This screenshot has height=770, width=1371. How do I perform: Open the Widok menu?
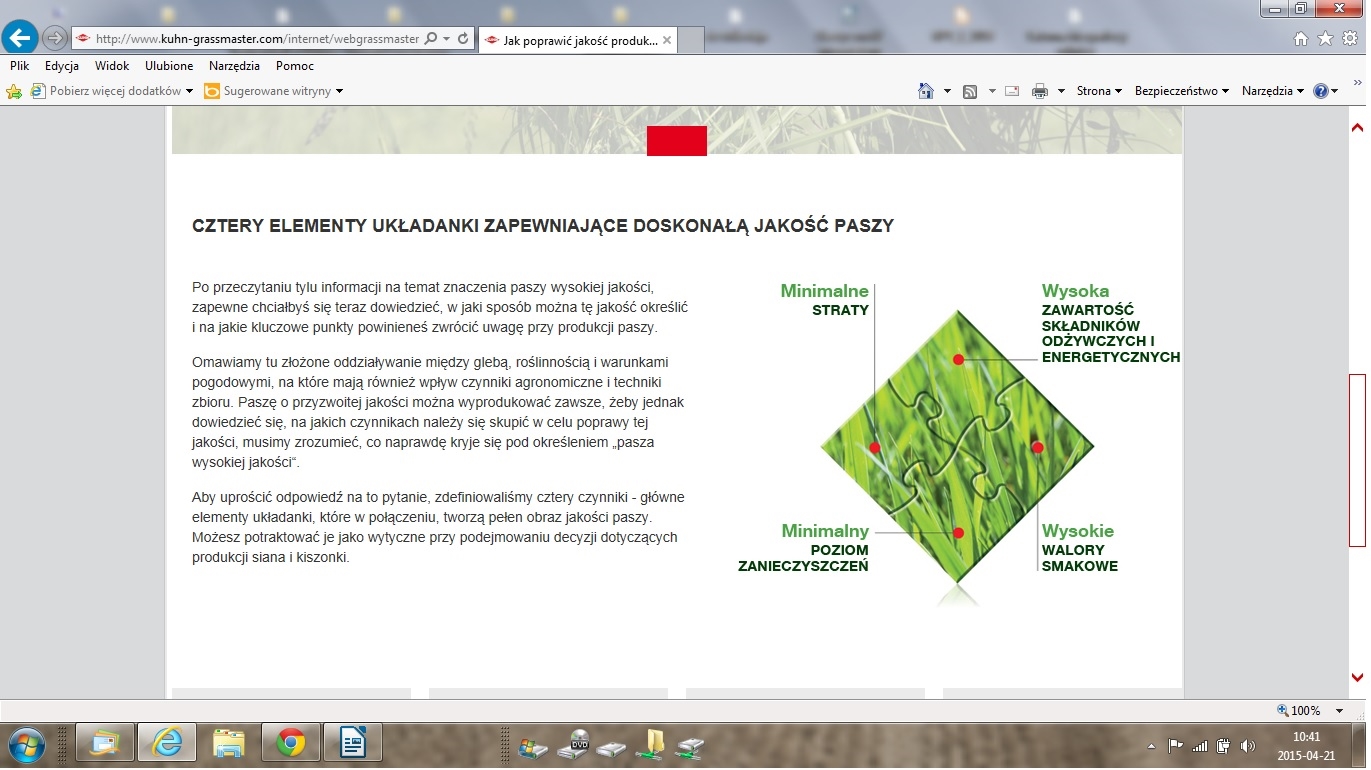112,66
